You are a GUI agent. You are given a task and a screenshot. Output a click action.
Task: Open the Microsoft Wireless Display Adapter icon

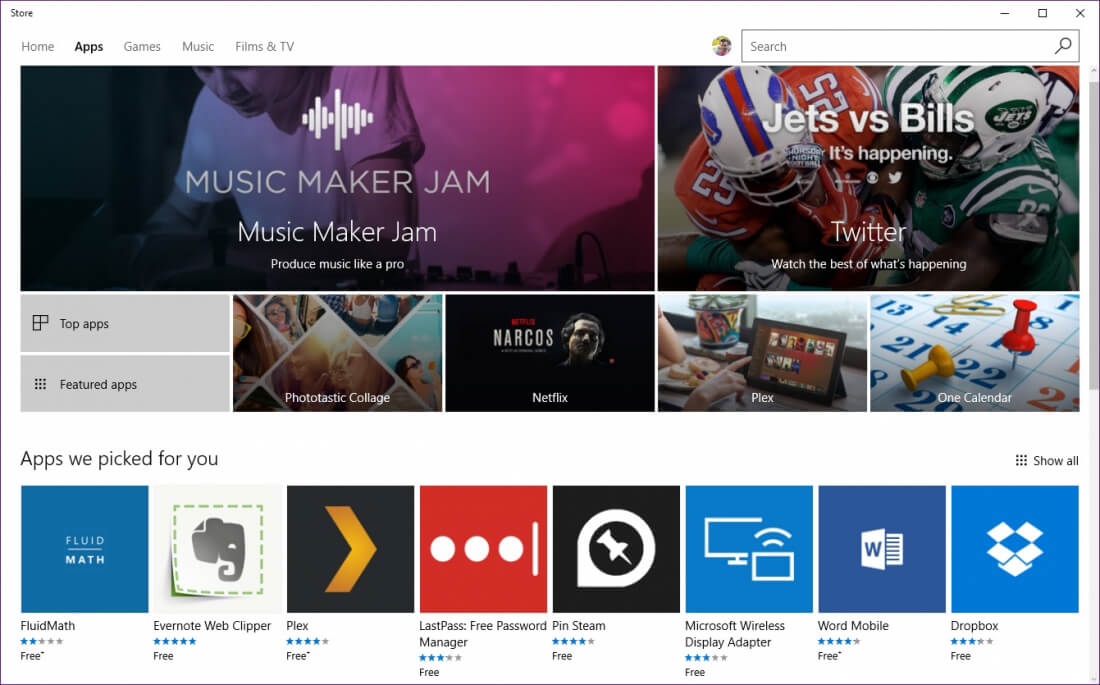pos(749,549)
